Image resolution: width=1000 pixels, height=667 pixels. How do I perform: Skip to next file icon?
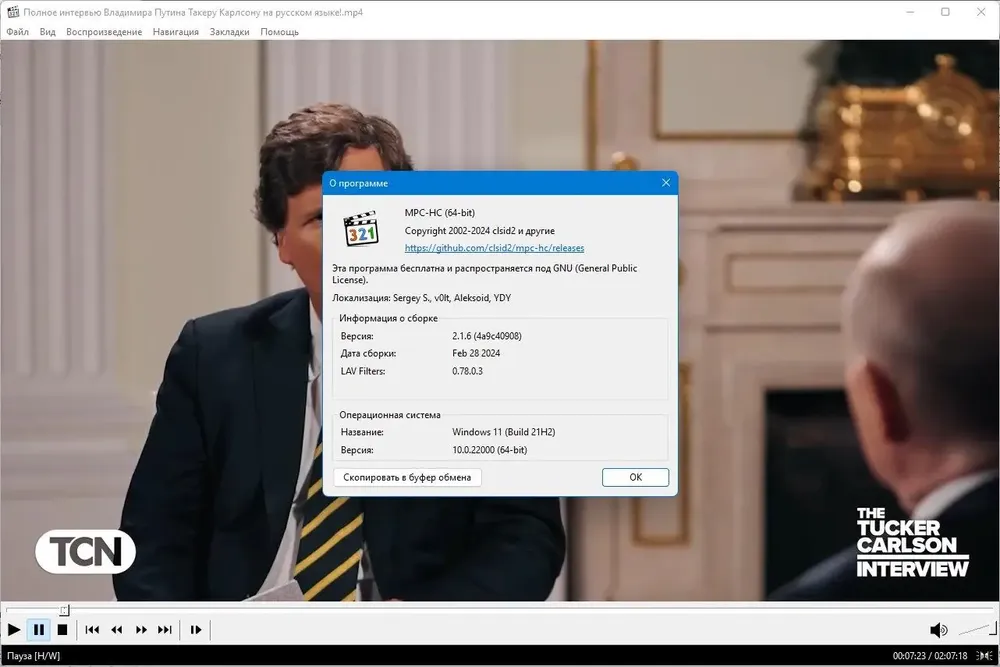(x=165, y=630)
